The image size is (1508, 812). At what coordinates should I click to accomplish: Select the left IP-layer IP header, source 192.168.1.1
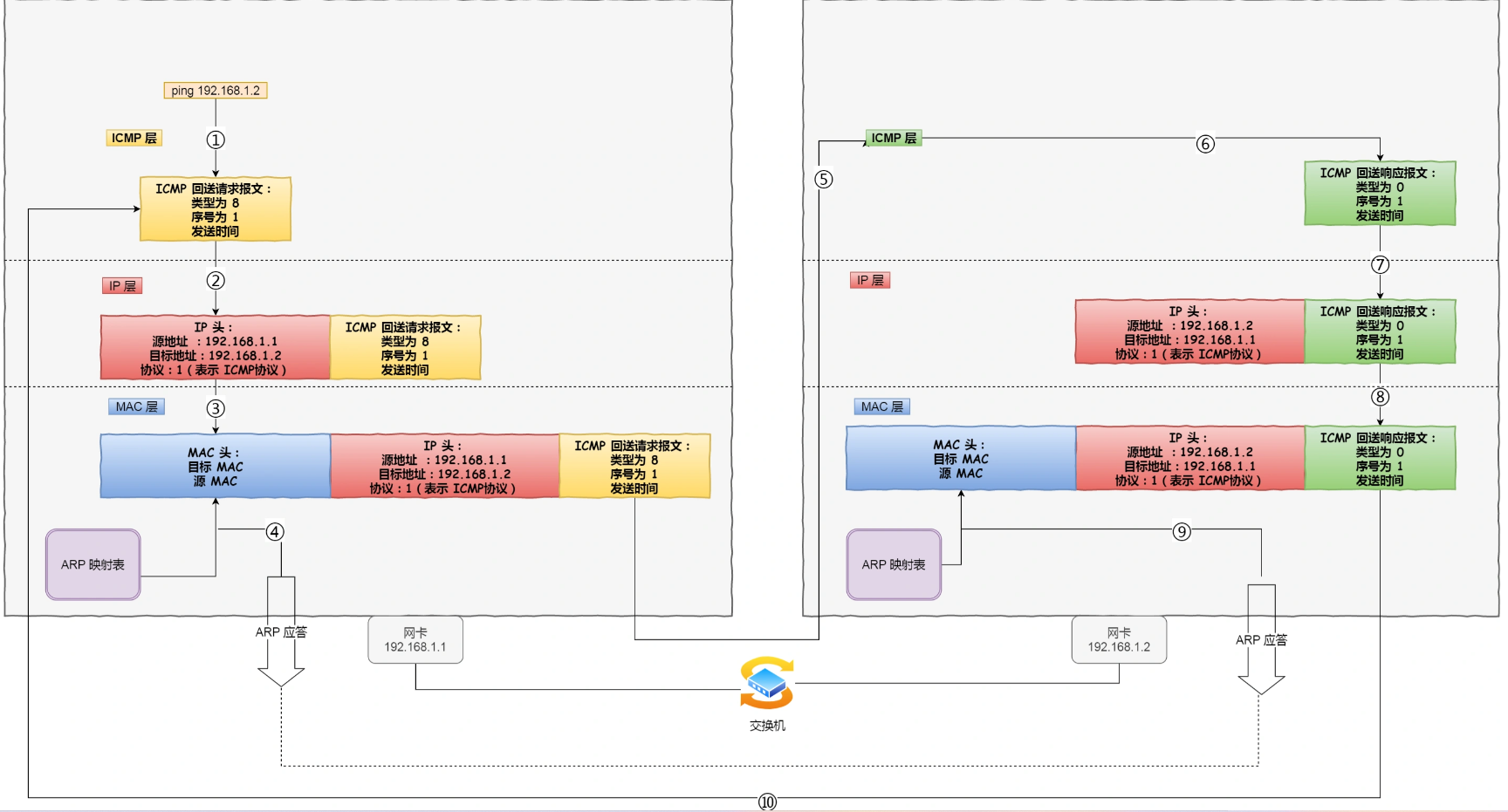tap(216, 347)
